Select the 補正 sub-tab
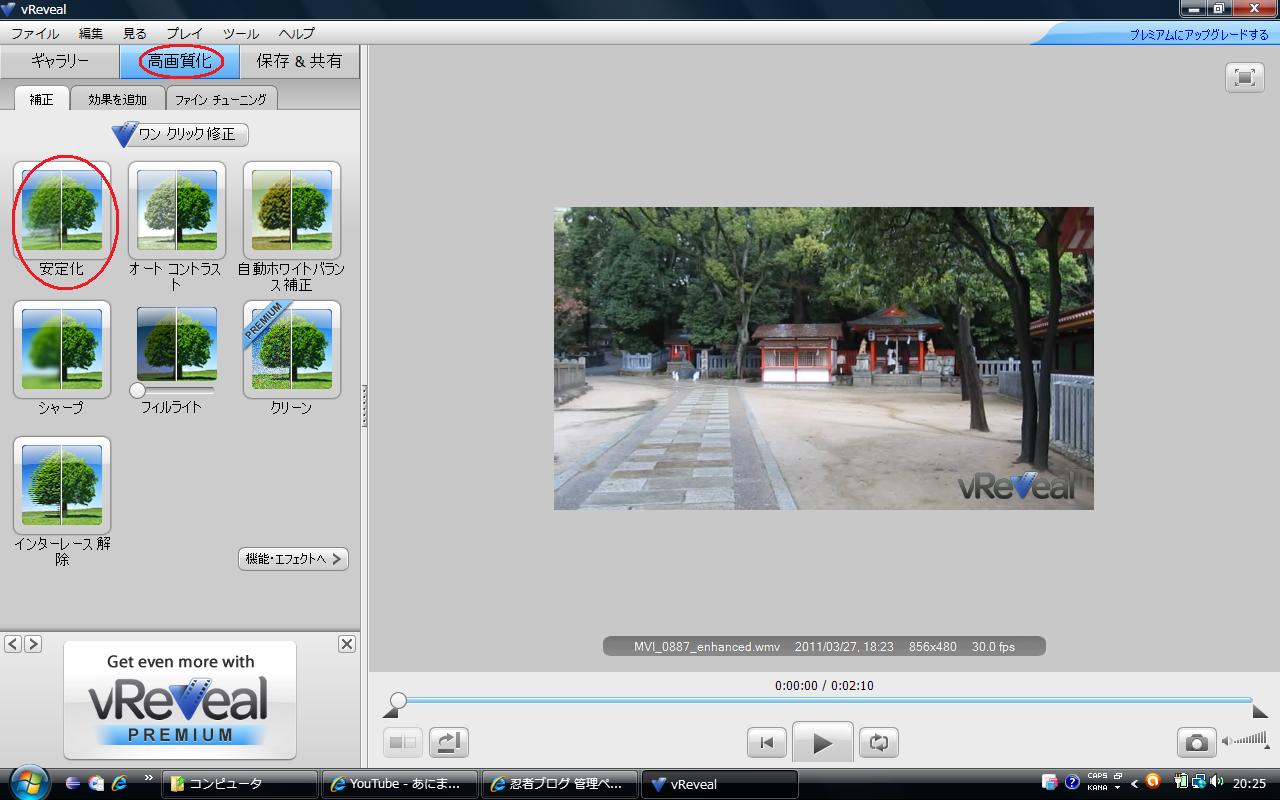This screenshot has width=1280, height=800. (x=41, y=99)
